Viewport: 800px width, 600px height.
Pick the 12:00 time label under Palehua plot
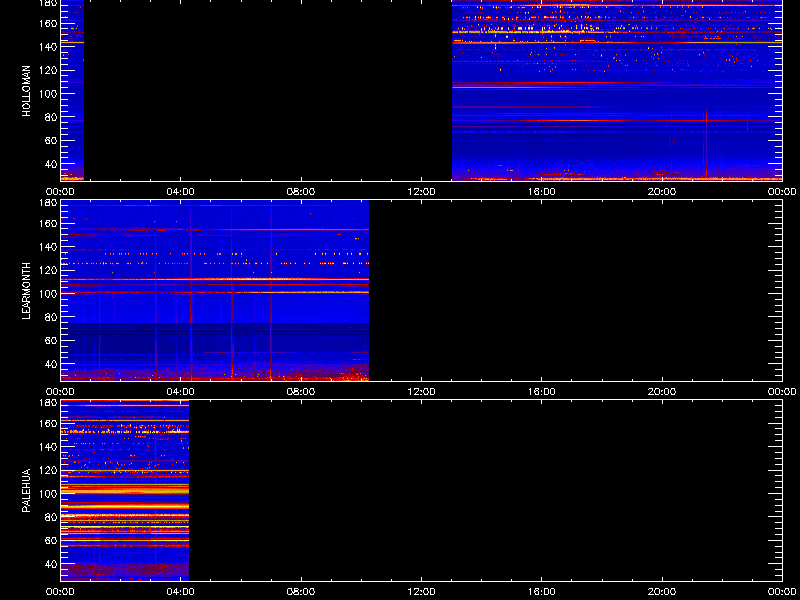point(421,592)
